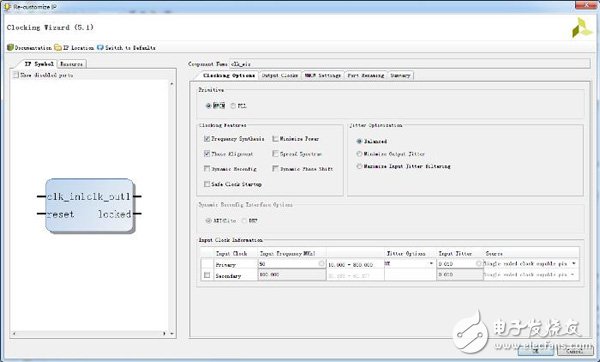Click the clk_wiz IP symbol block
The image size is (600, 362).
(x=90, y=205)
